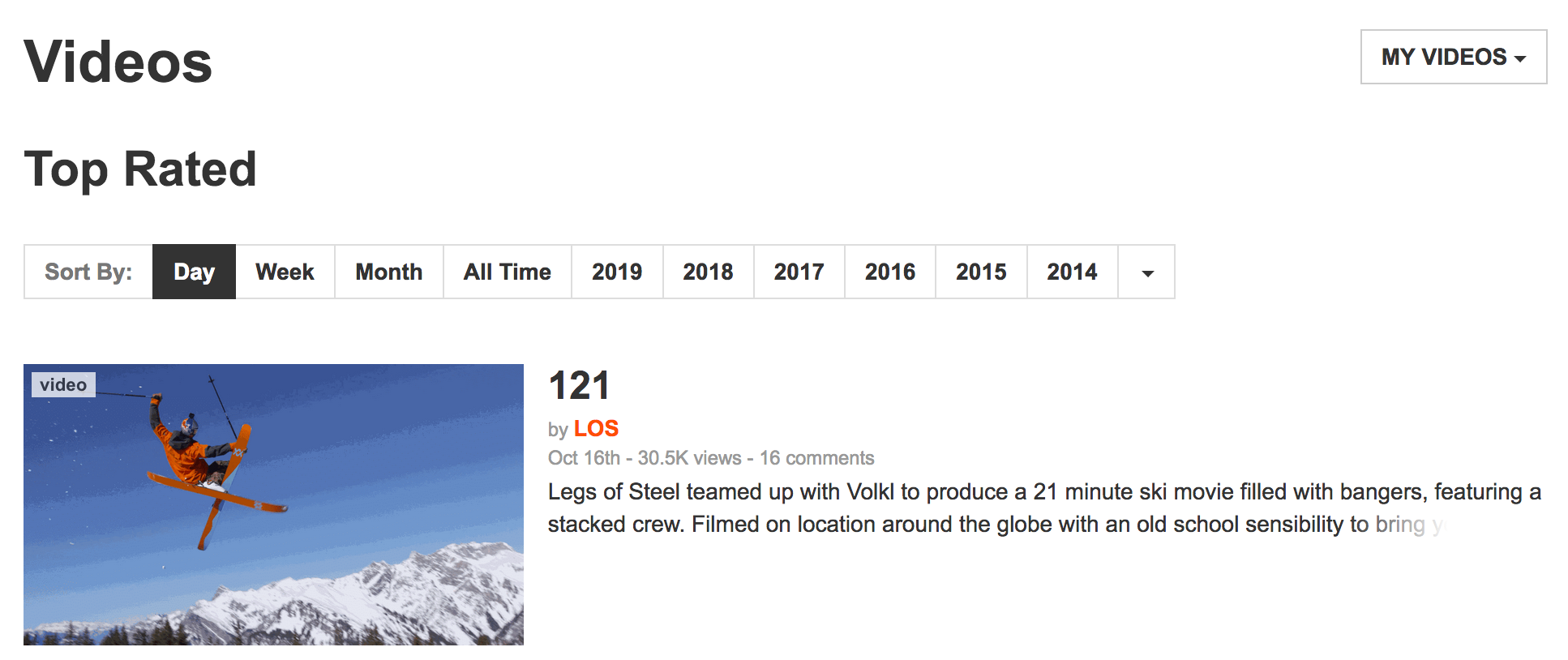Switch to the Week sort tab

(x=285, y=272)
